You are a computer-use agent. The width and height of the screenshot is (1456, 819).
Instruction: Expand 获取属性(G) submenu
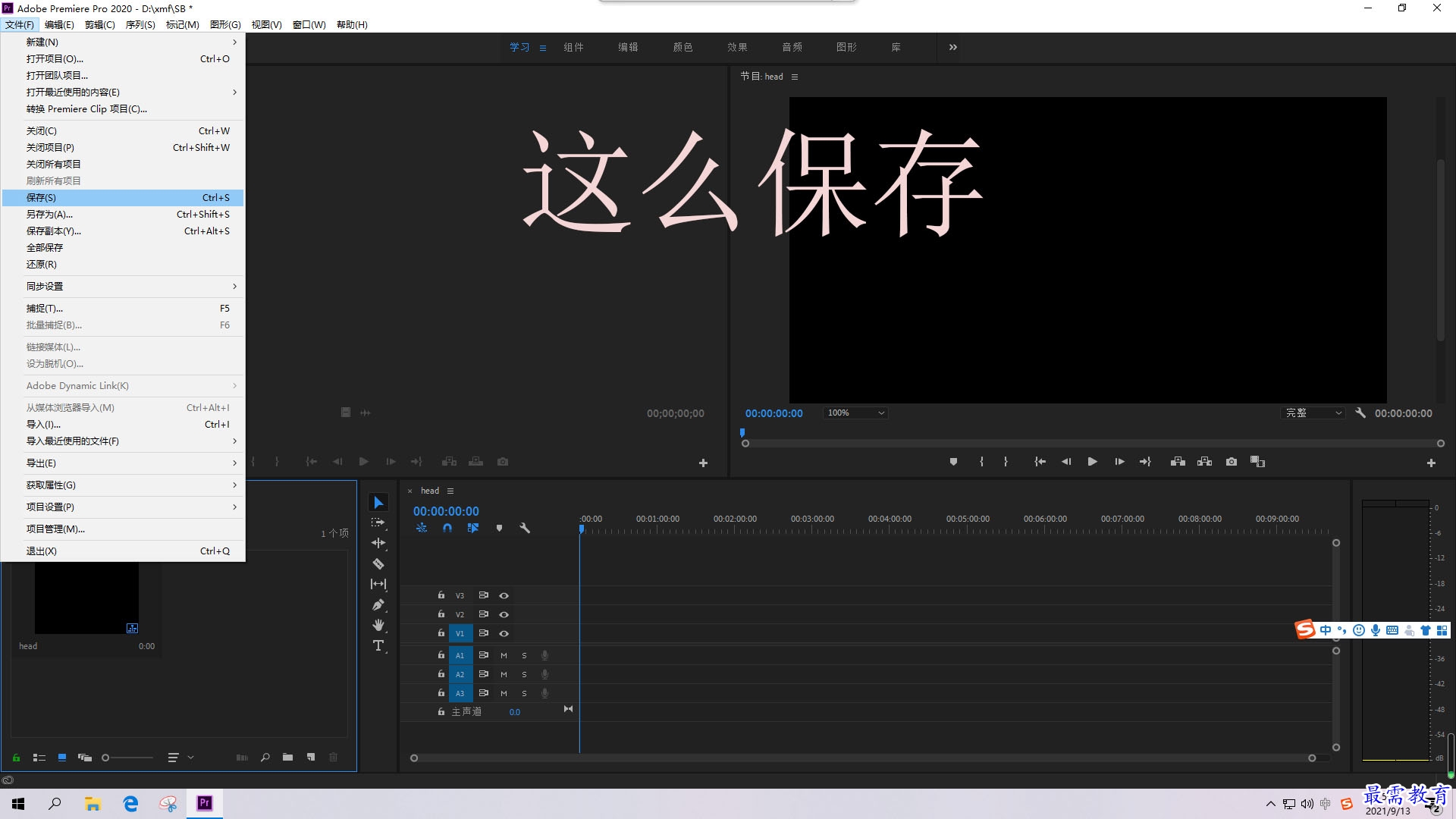tap(123, 485)
